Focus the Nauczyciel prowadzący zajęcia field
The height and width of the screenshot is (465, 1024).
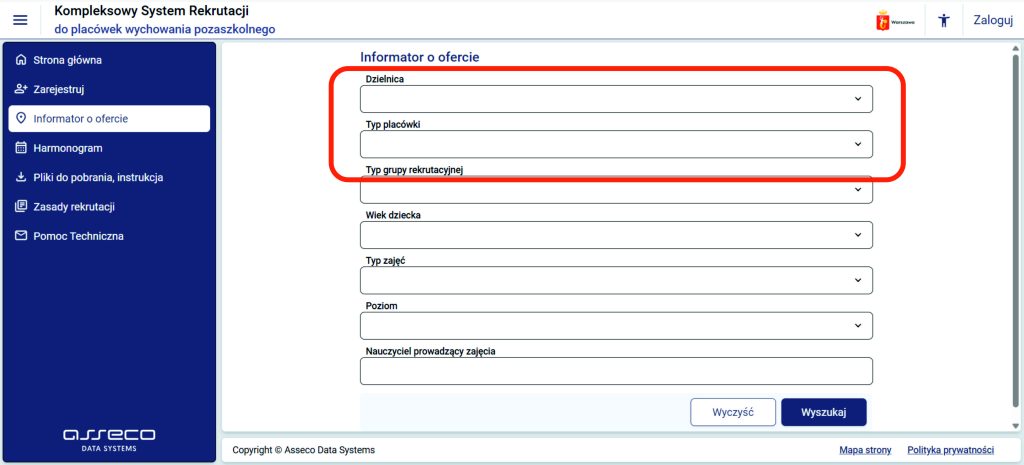click(616, 371)
